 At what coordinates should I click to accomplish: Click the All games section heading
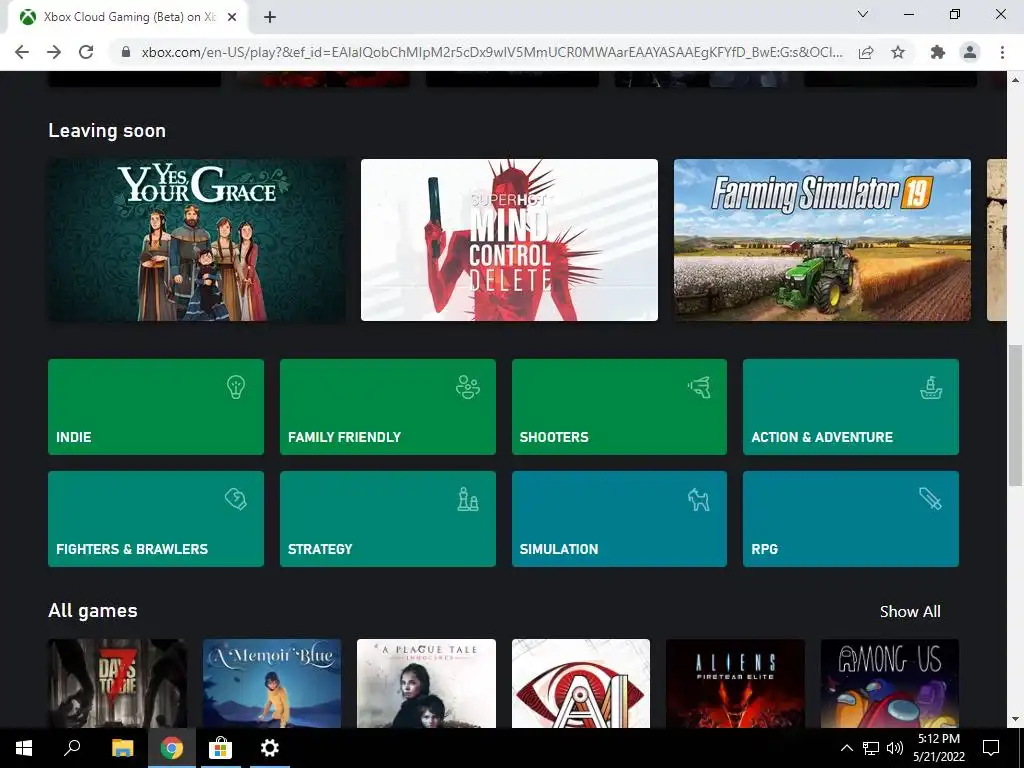coord(93,611)
